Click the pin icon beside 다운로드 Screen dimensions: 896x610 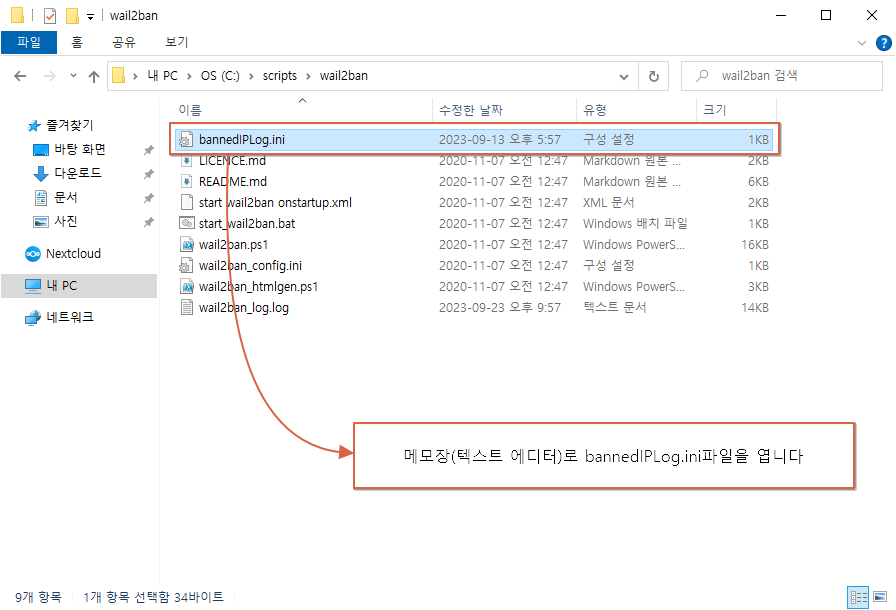149,174
